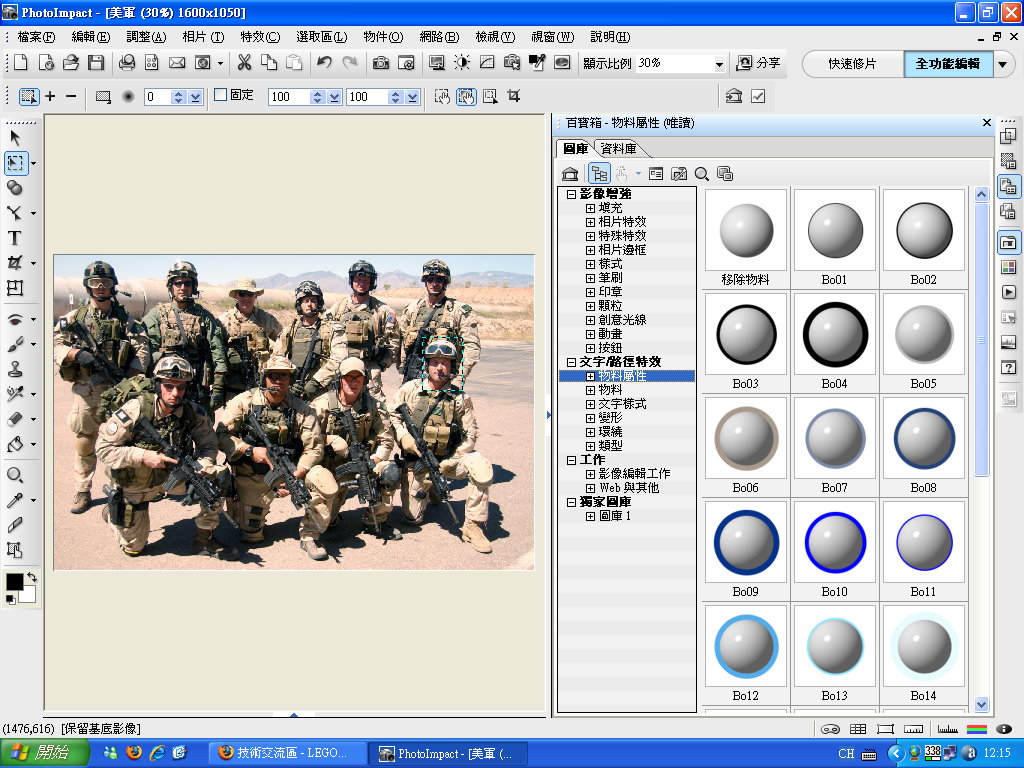This screenshot has height=768, width=1024.
Task: Click the Redo arrow icon
Action: pyautogui.click(x=350, y=63)
